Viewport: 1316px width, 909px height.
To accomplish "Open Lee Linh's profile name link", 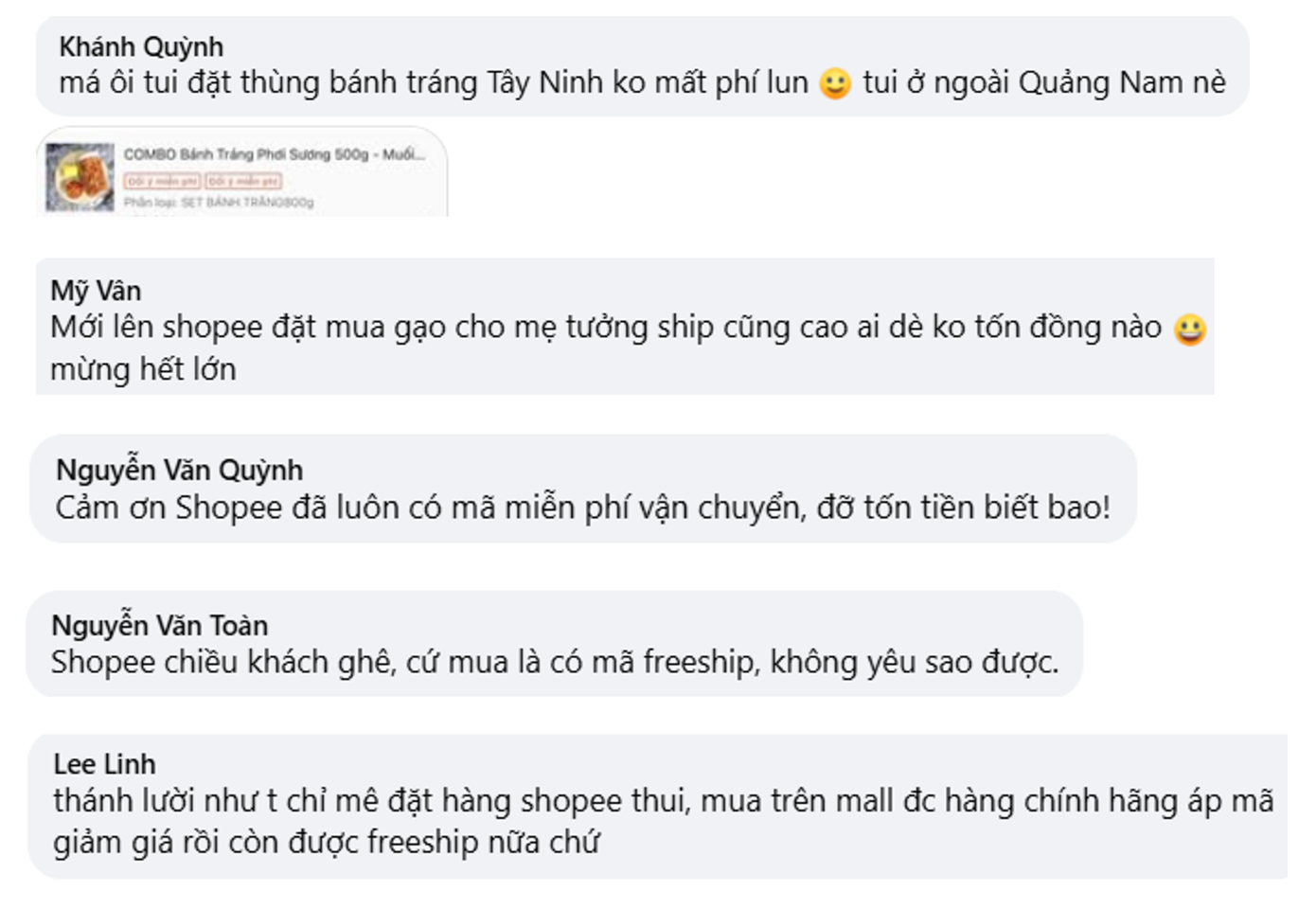I will pos(104,764).
